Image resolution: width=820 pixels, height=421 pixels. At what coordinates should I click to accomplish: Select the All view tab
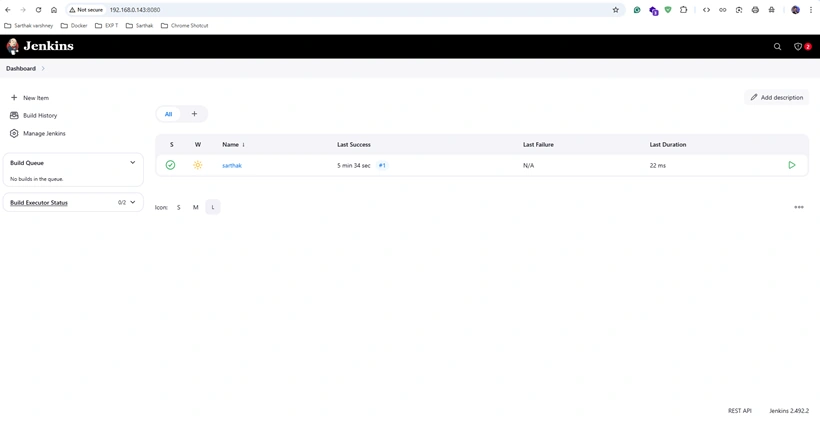168,114
